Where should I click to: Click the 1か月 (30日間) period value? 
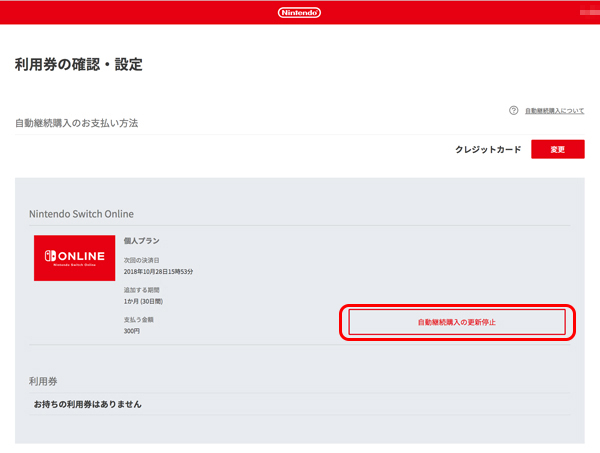[x=143, y=301]
